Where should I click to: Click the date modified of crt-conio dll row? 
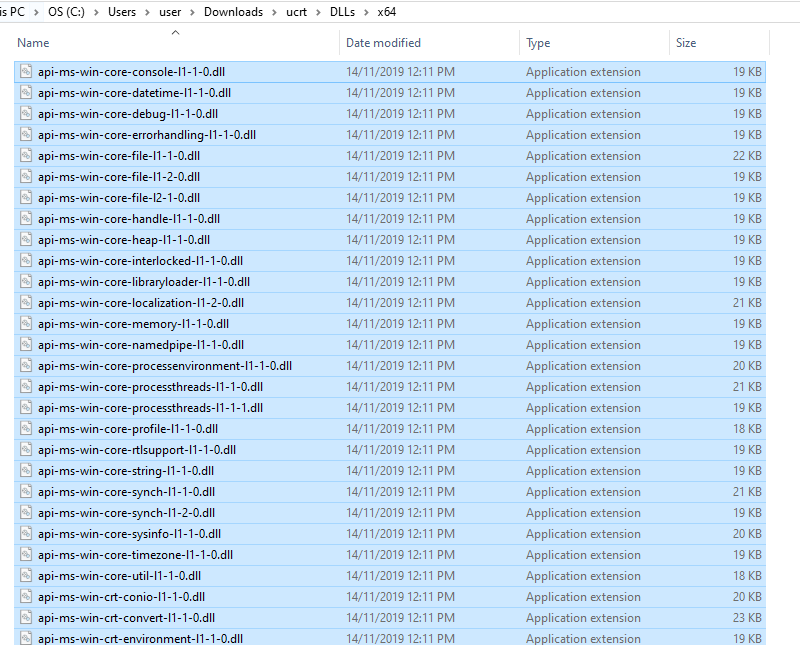(401, 597)
